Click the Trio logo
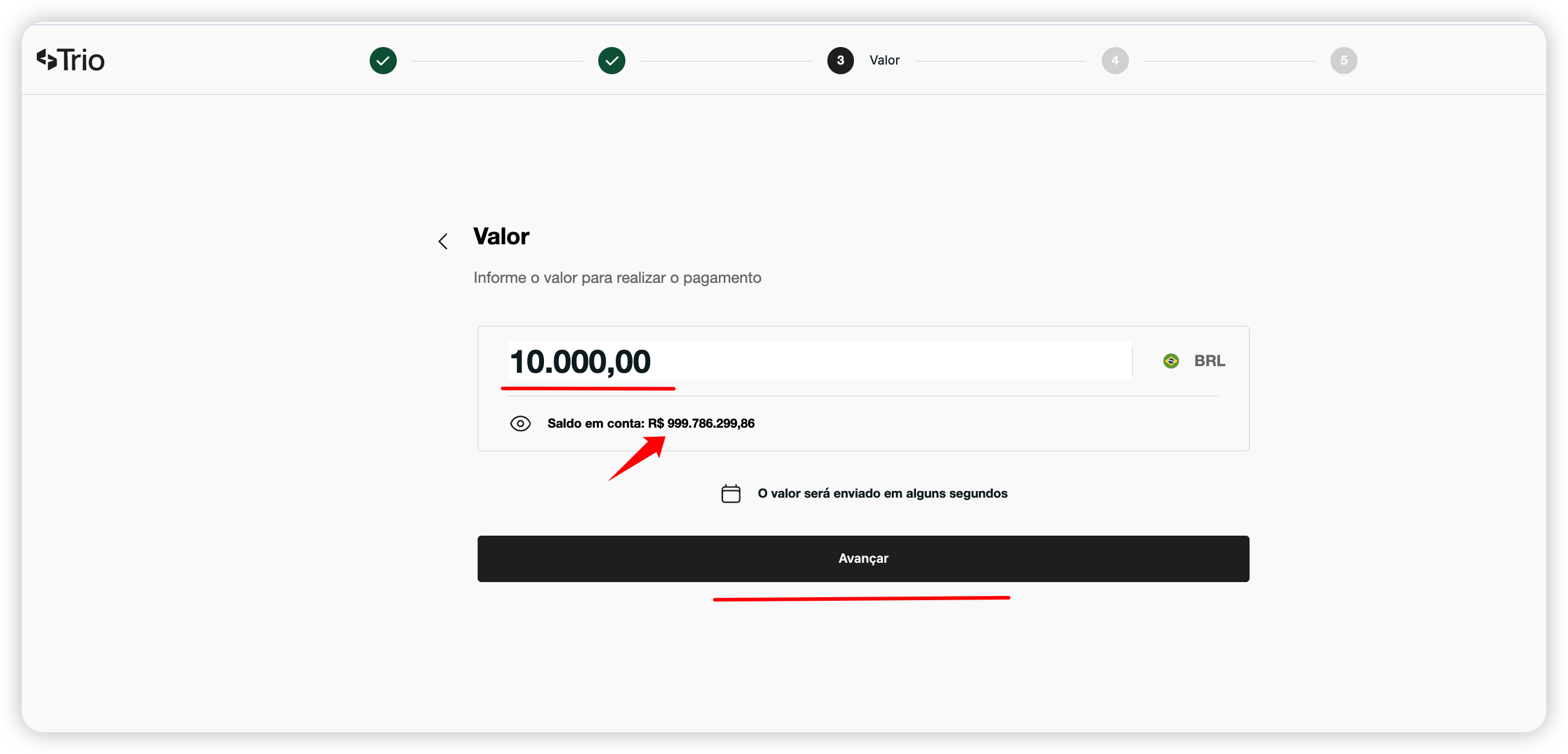Image resolution: width=1568 pixels, height=754 pixels. coord(71,60)
